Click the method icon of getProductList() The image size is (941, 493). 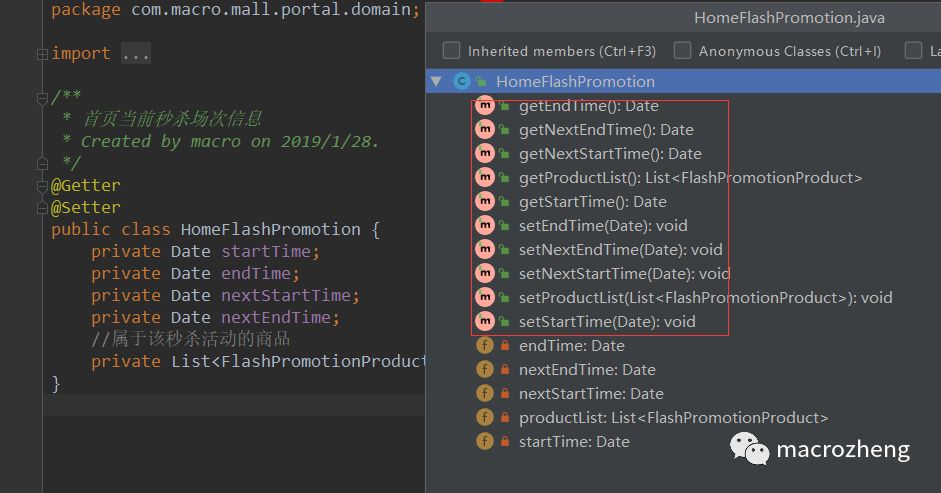pyautogui.click(x=484, y=177)
